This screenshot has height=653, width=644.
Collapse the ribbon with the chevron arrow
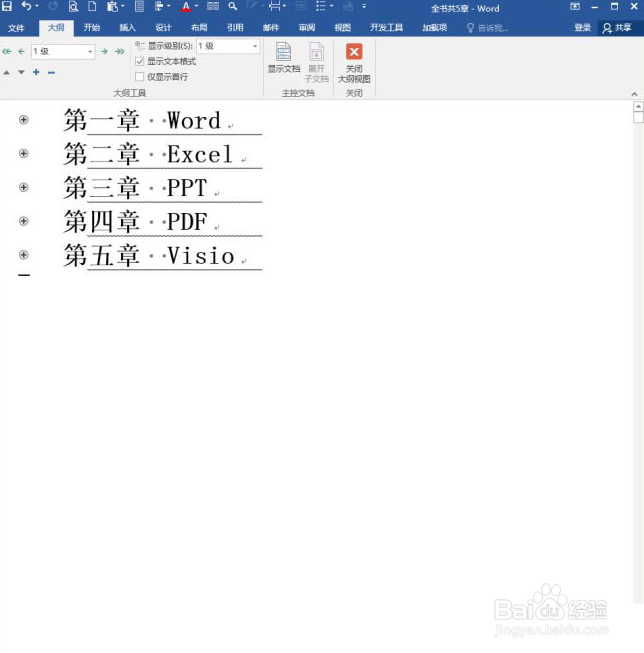tap(634, 94)
